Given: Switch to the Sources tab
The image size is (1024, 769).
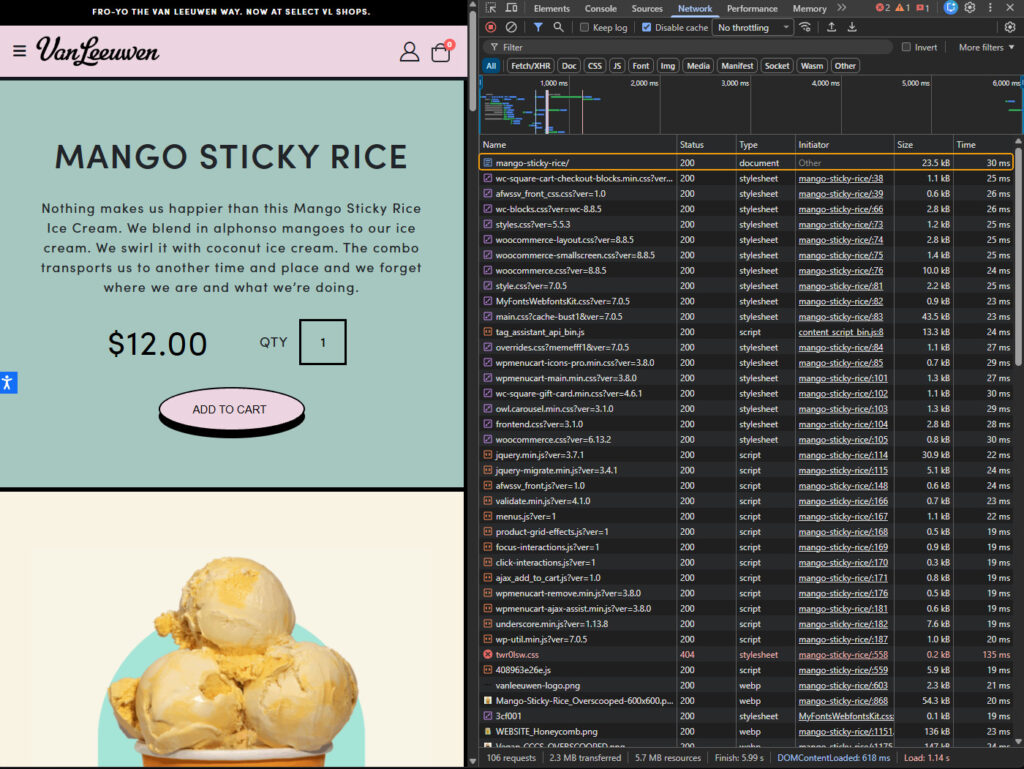Looking at the screenshot, I should coord(647,8).
